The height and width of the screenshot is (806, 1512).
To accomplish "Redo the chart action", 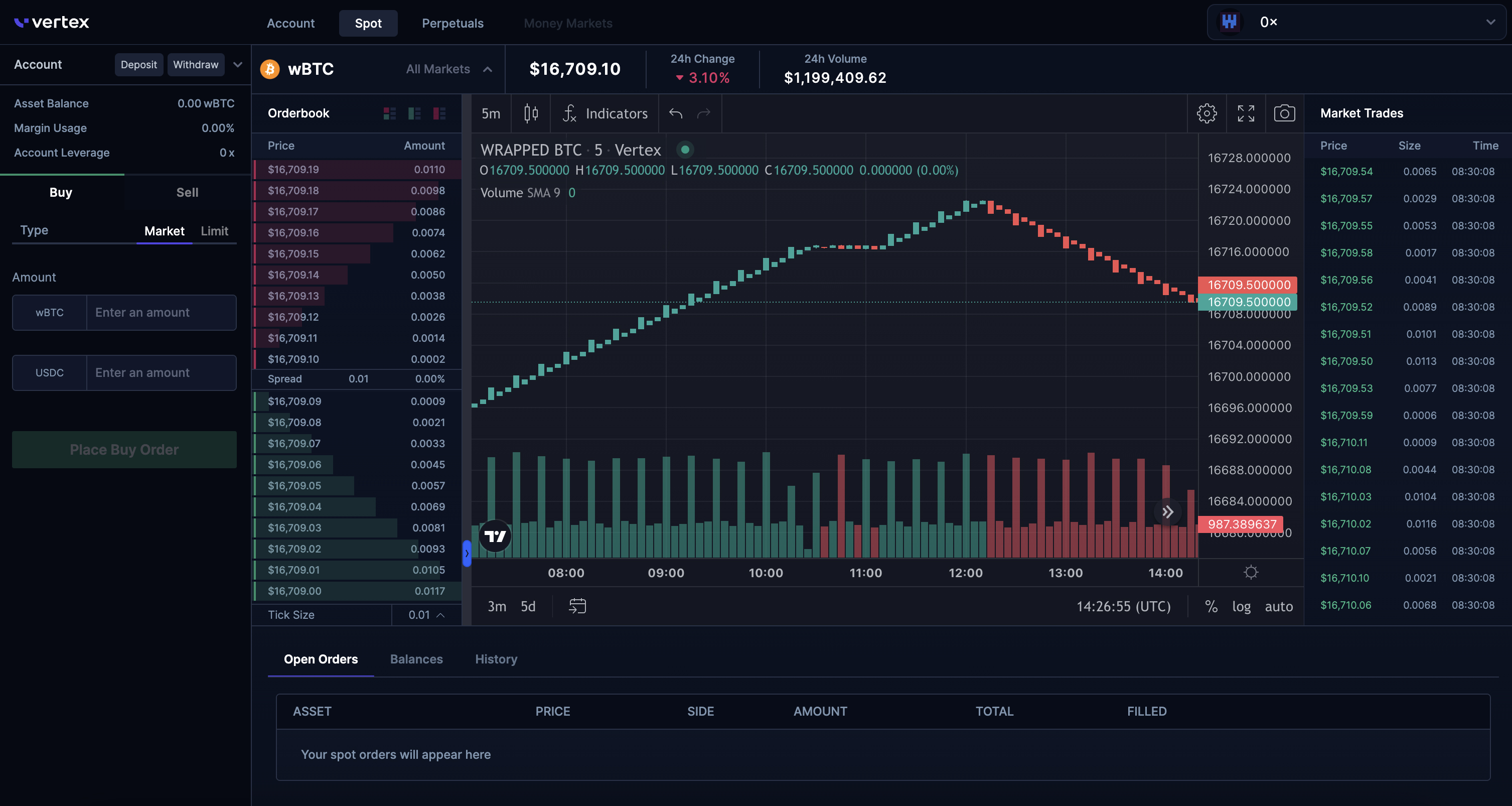I will tap(704, 113).
